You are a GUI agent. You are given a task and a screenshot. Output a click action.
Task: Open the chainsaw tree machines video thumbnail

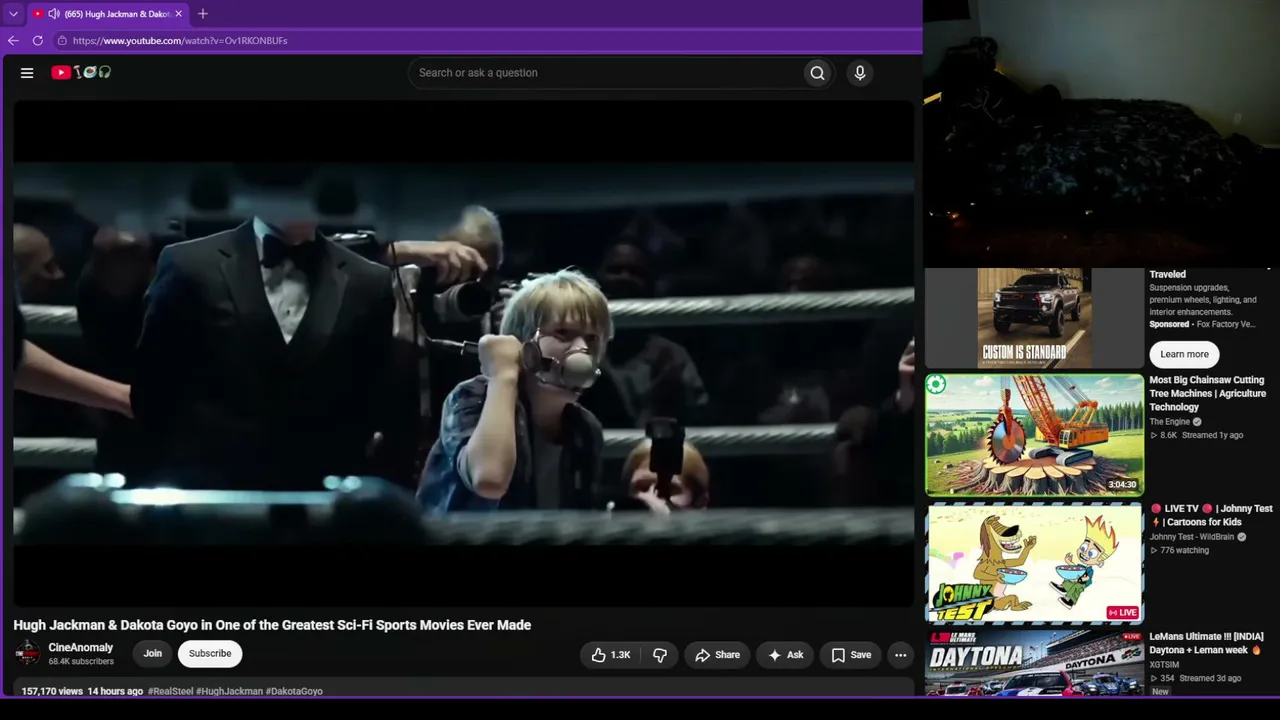coord(1034,436)
